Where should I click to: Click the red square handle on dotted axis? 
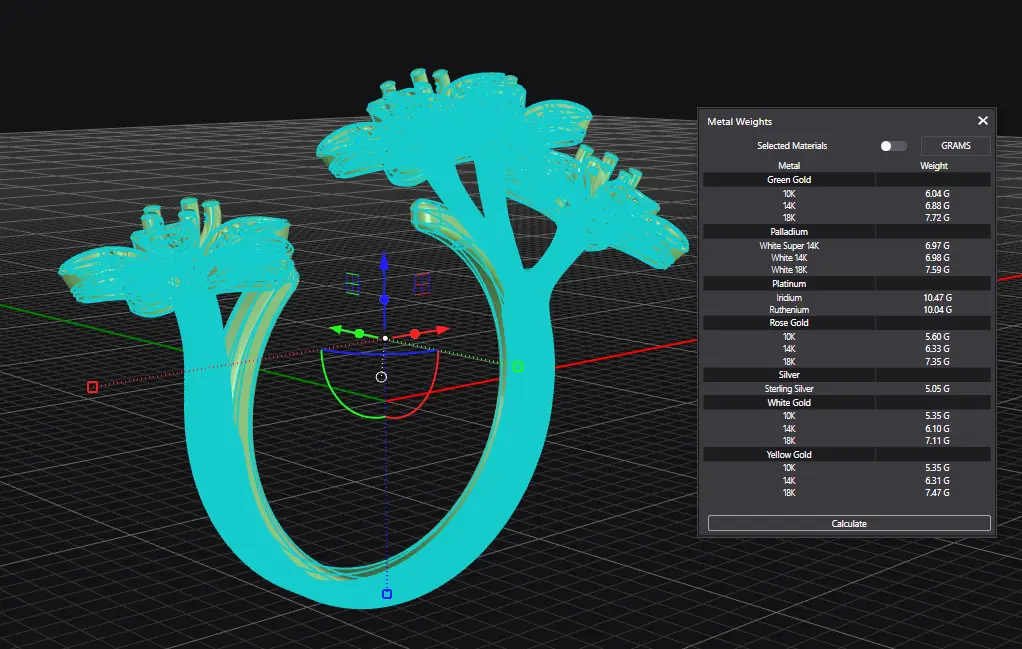pos(93,387)
